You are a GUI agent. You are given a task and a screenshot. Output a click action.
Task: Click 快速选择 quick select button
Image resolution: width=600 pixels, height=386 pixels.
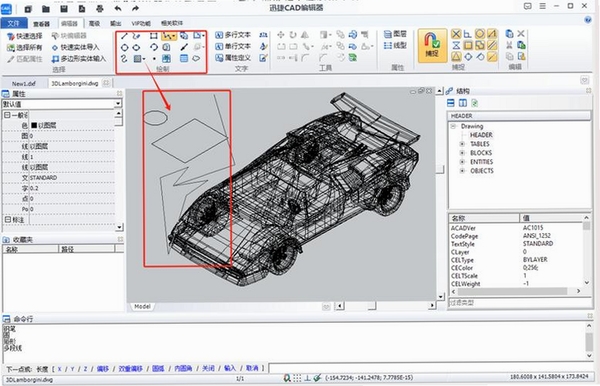pos(25,36)
